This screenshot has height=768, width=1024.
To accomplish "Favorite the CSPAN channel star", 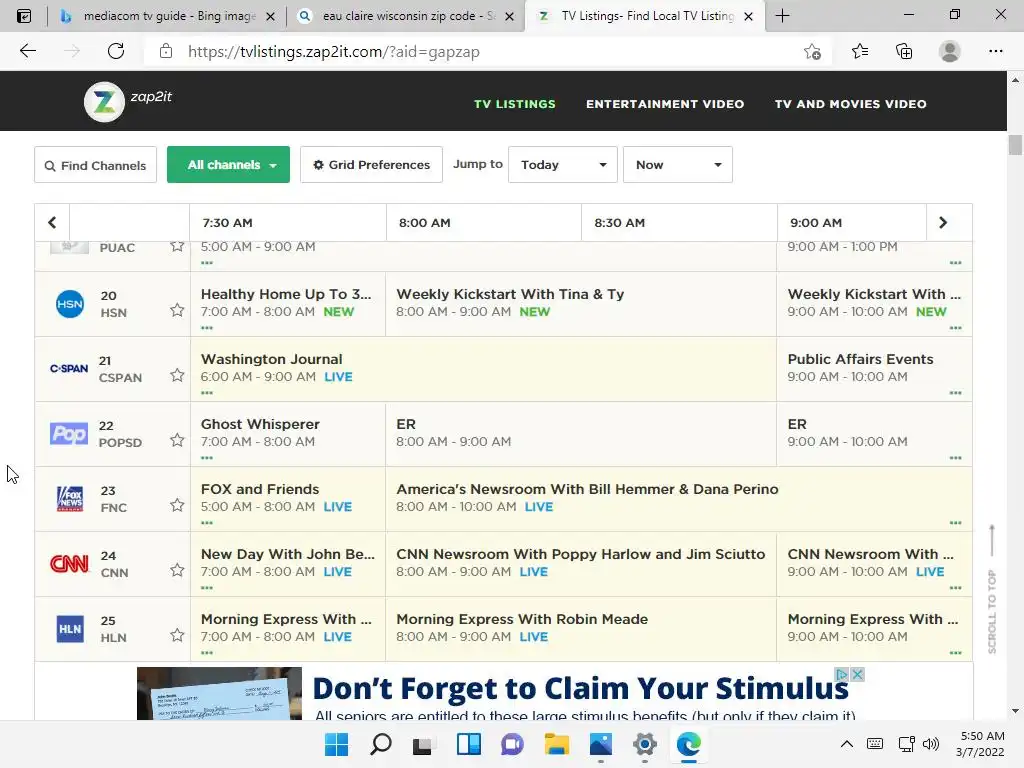I will [177, 375].
